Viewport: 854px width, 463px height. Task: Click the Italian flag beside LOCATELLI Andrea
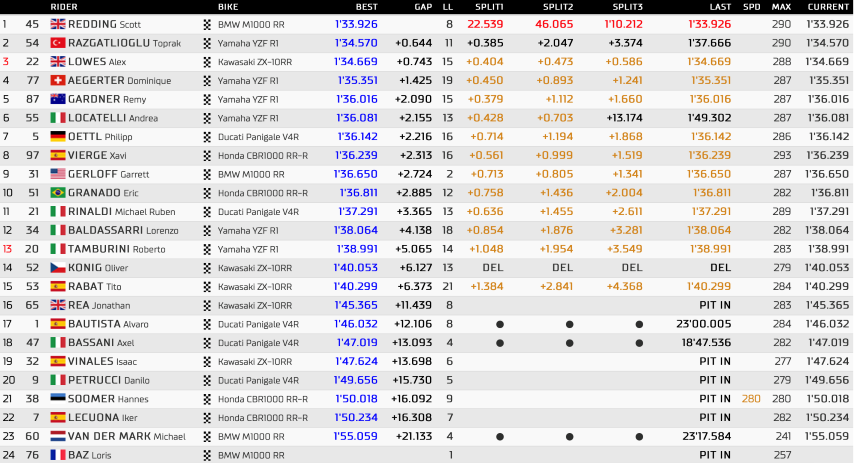[x=58, y=118]
